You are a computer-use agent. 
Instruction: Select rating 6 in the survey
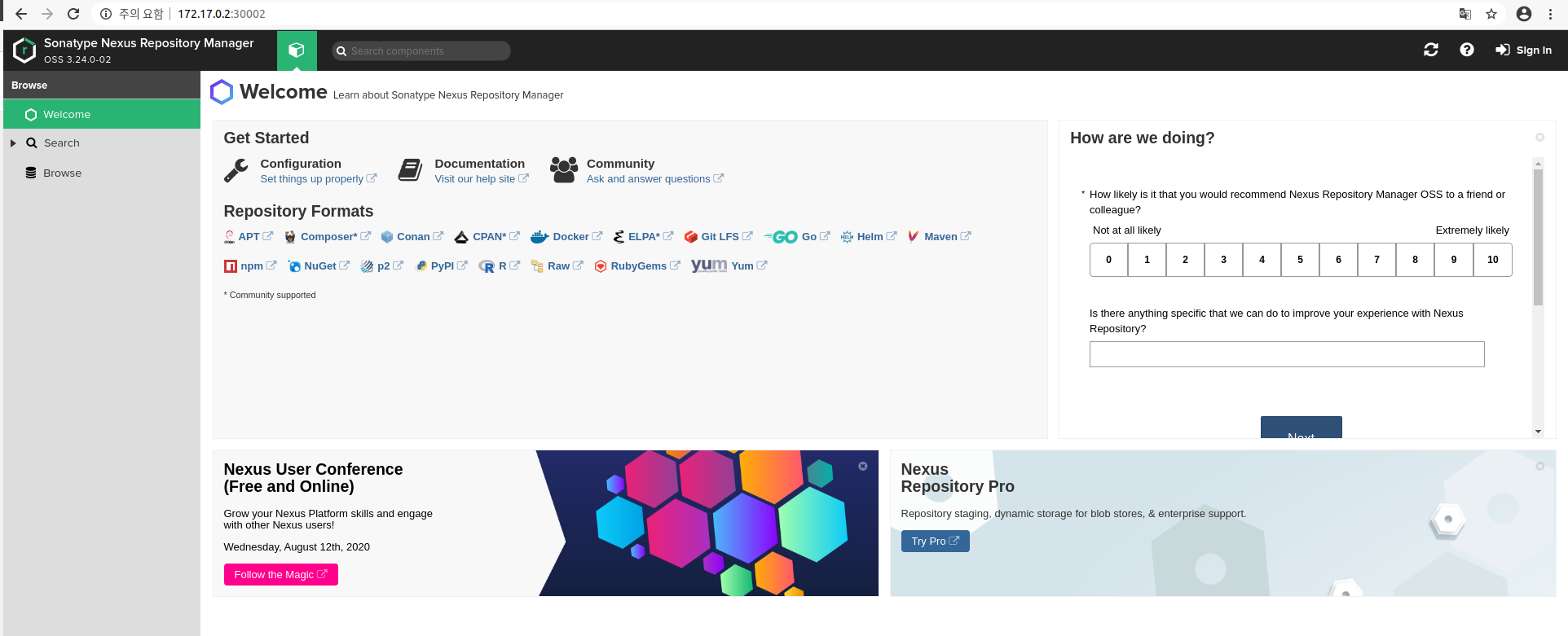click(x=1338, y=260)
